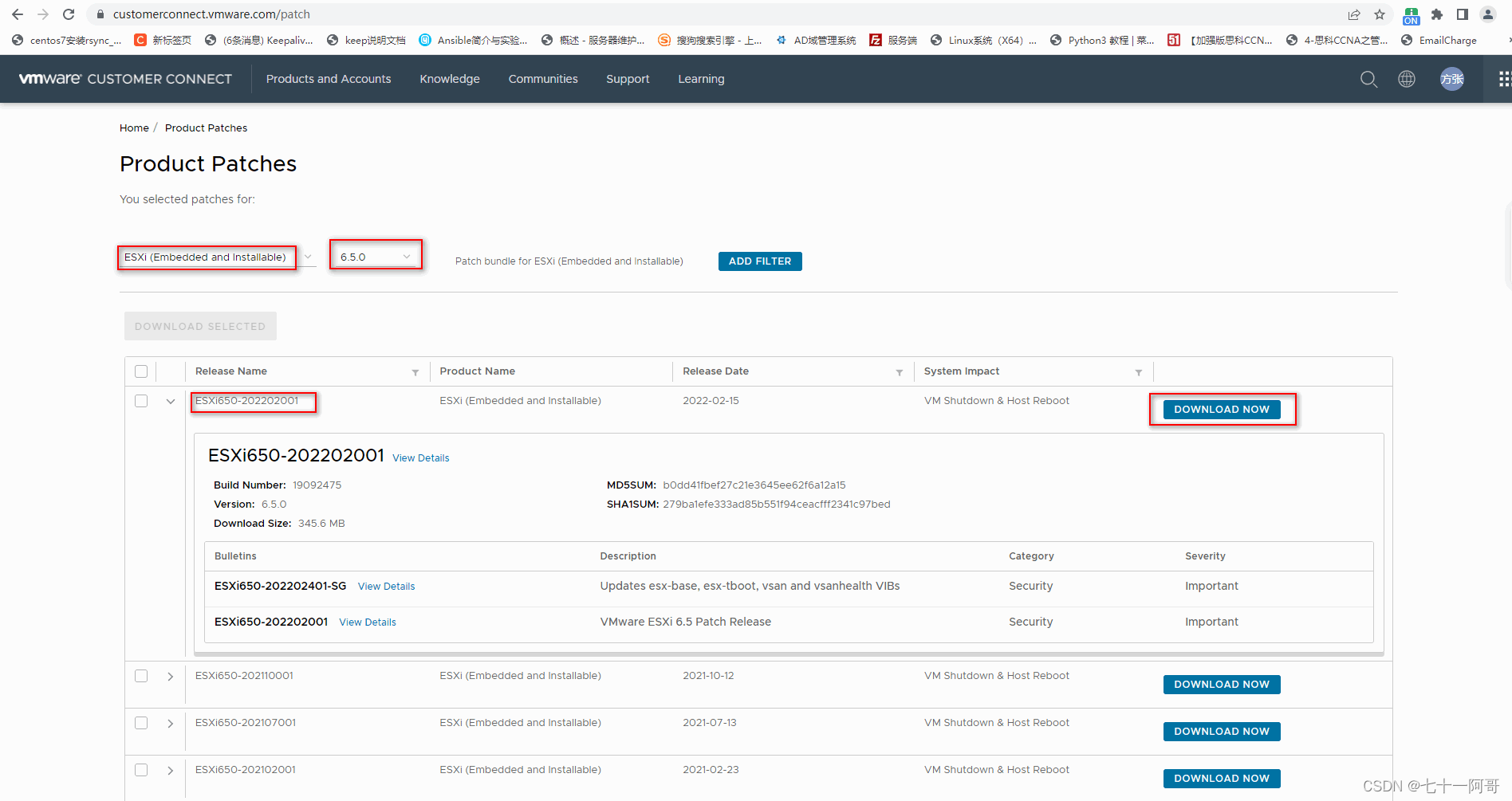Check the ESXi650-202107001 row checkbox
1512x801 pixels.
tap(141, 723)
